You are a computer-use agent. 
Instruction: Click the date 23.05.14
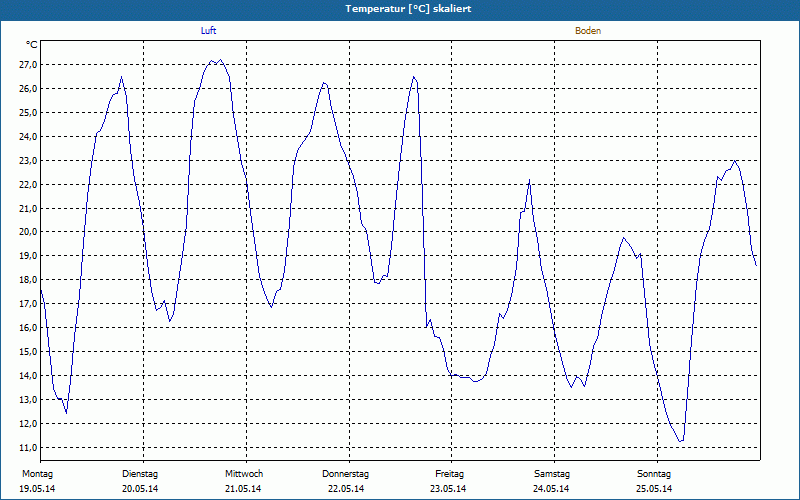tap(448, 489)
